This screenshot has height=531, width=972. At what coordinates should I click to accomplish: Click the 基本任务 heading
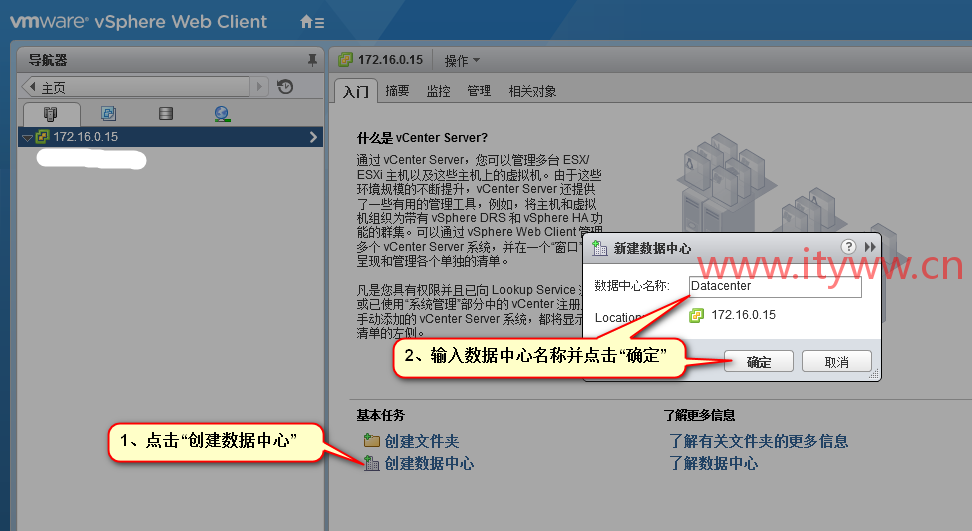[380, 415]
